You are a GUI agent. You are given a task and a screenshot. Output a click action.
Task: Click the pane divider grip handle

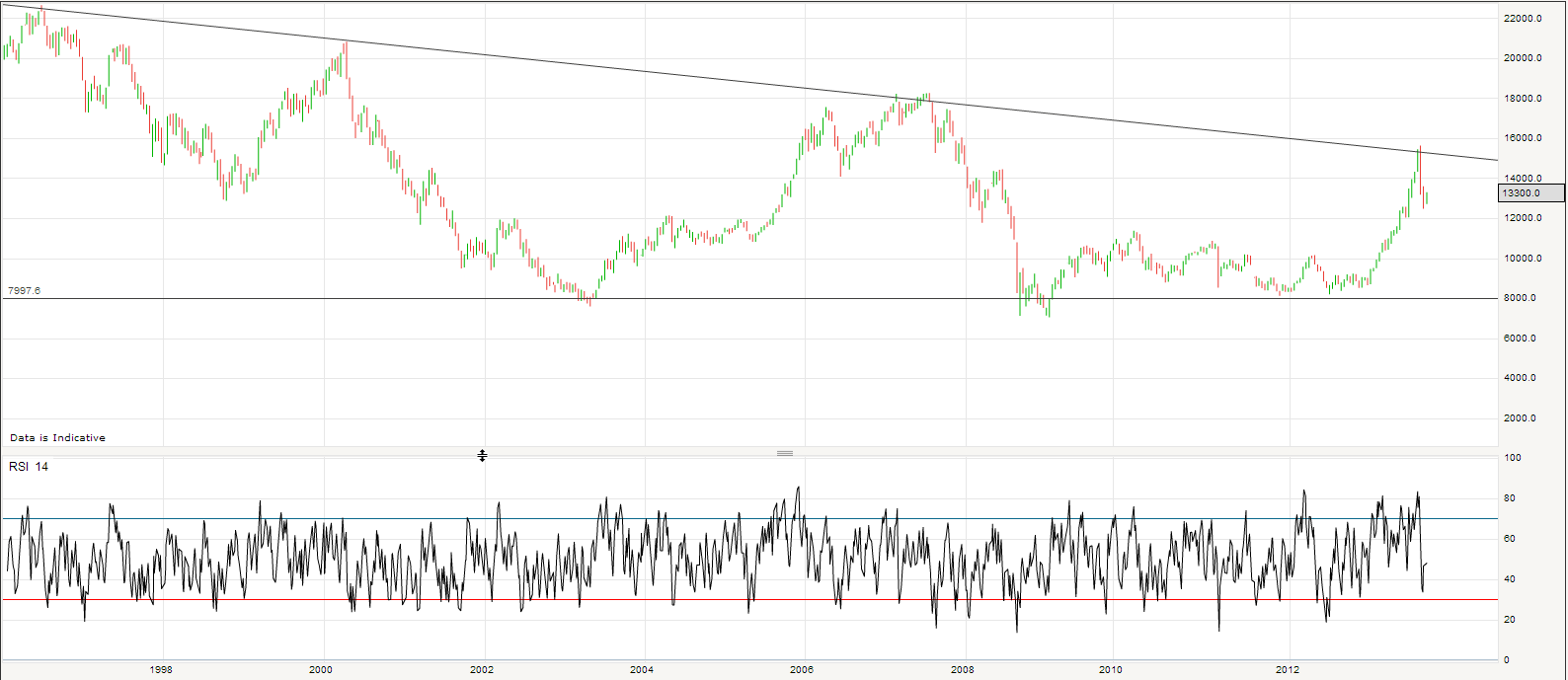coord(785,454)
